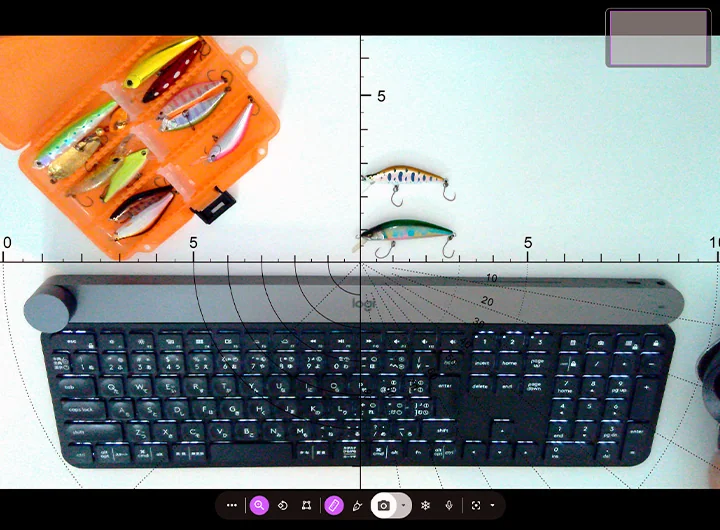This screenshot has height=530, width=720.
Task: Click the rotate image icon
Action: [x=283, y=506]
